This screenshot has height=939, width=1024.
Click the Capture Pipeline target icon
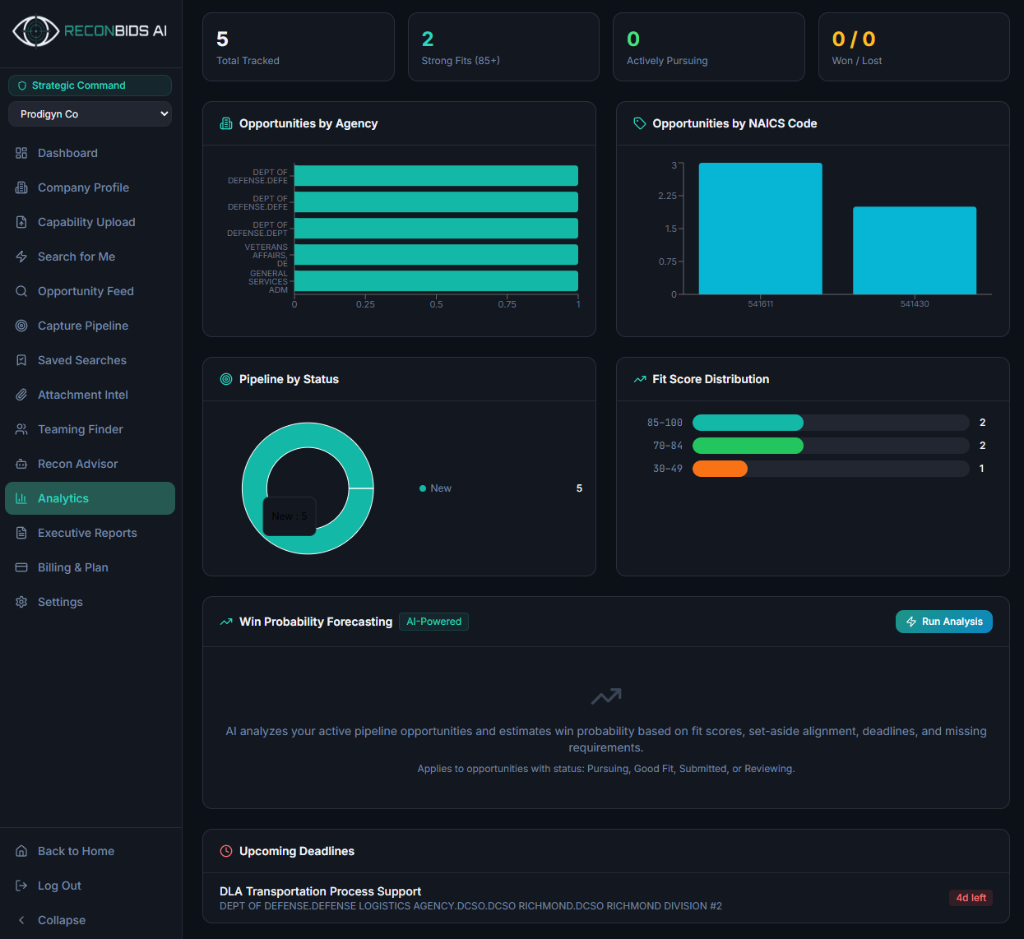tap(22, 326)
